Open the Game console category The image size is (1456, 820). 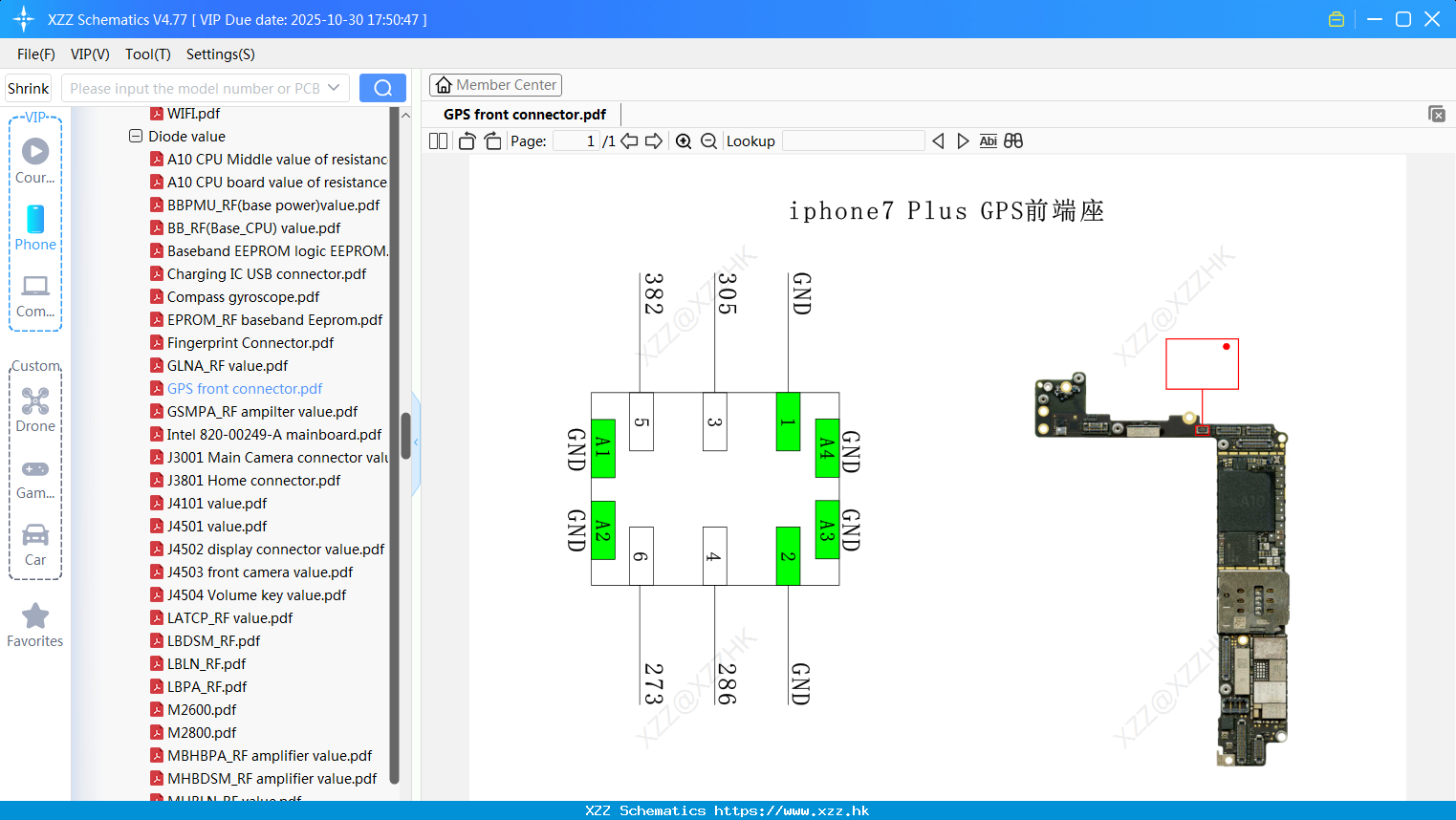tap(35, 479)
